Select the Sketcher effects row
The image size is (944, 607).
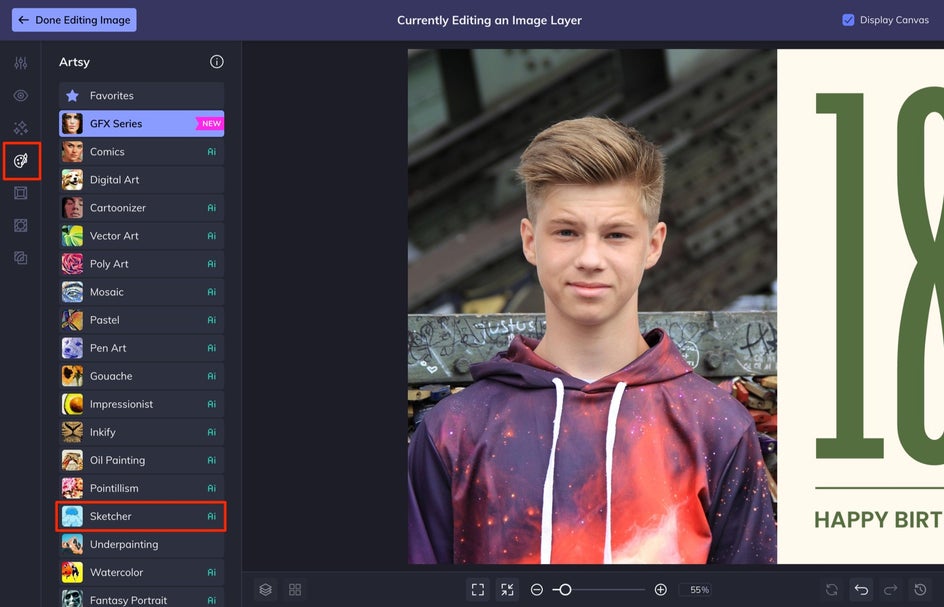pos(141,516)
